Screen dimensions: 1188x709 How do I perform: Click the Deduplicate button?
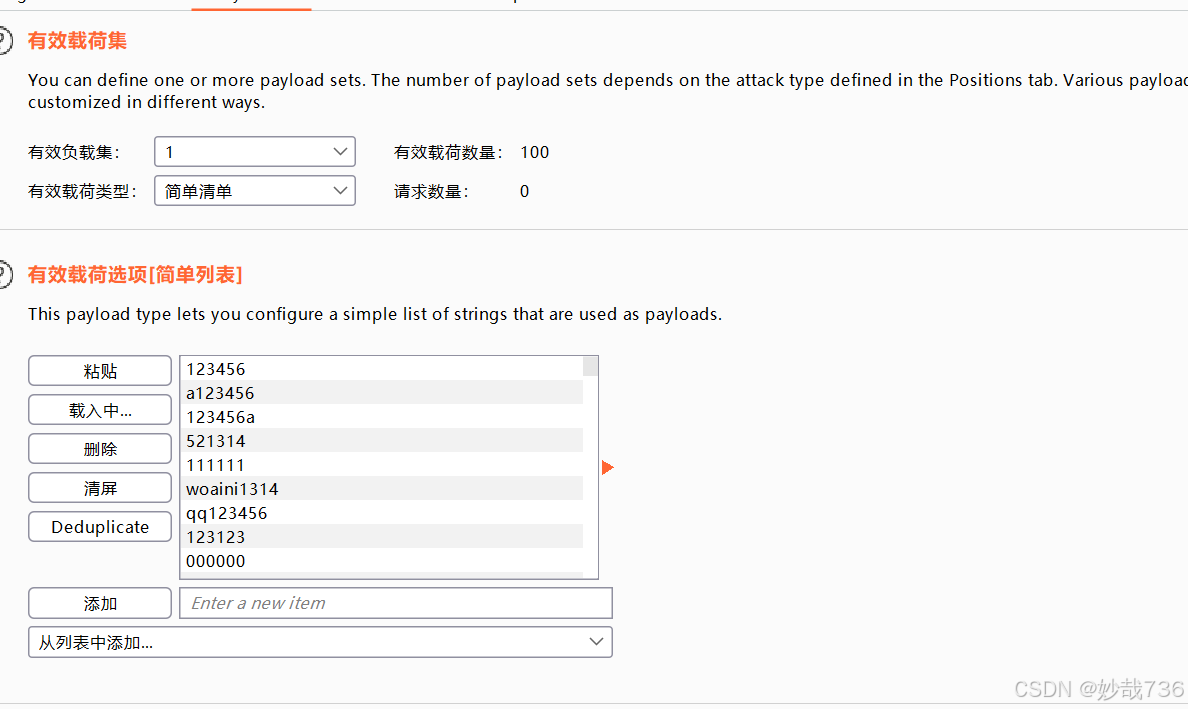[100, 527]
